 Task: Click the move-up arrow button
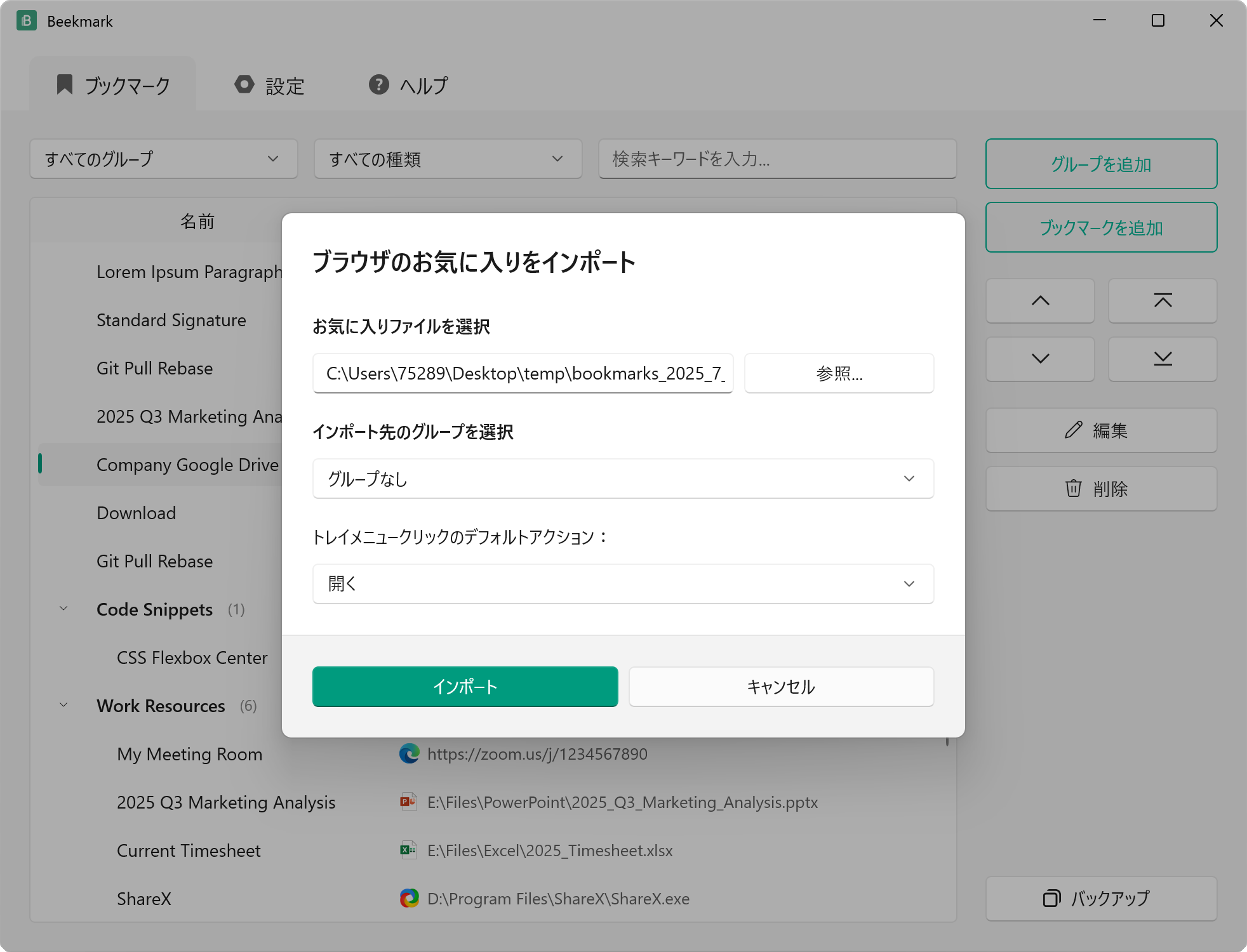tap(1040, 301)
